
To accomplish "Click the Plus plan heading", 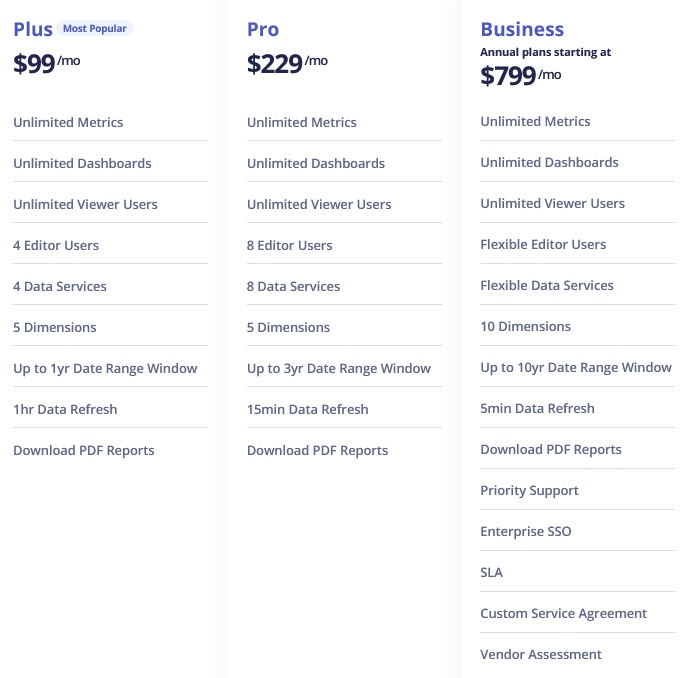I will (x=33, y=29).
